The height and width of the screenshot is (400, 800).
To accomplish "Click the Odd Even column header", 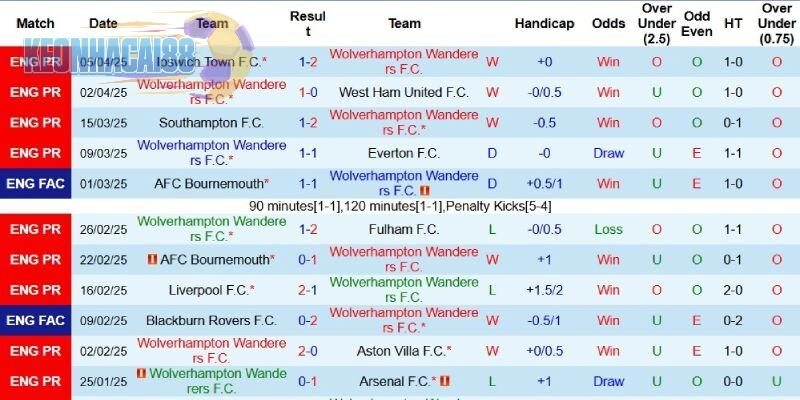I will (x=697, y=23).
